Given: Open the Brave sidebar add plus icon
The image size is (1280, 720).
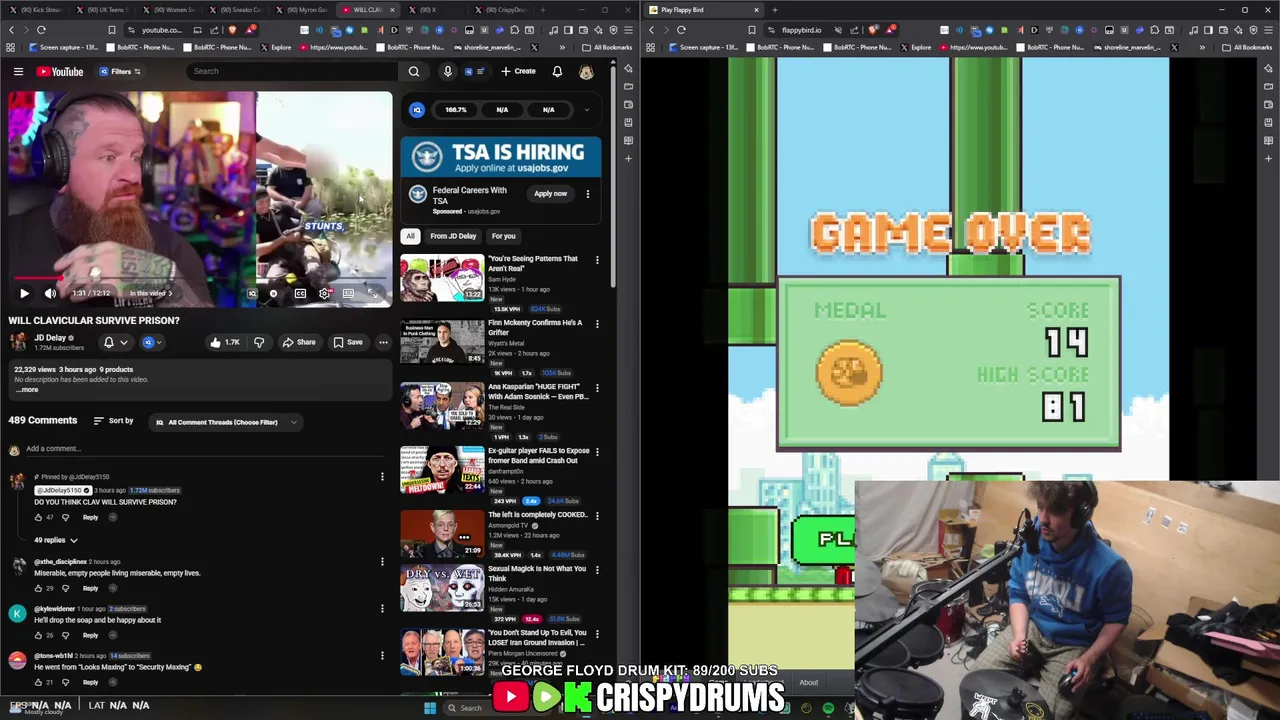Looking at the screenshot, I should click(627, 158).
